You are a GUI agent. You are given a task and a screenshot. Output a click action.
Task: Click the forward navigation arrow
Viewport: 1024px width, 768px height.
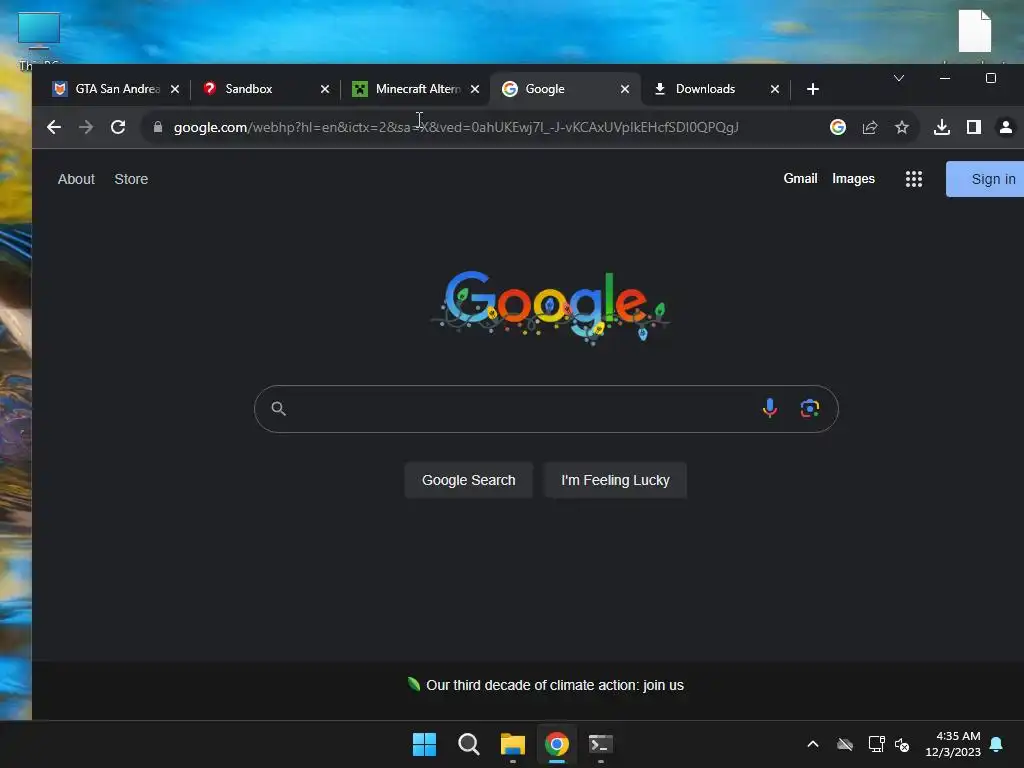(86, 127)
